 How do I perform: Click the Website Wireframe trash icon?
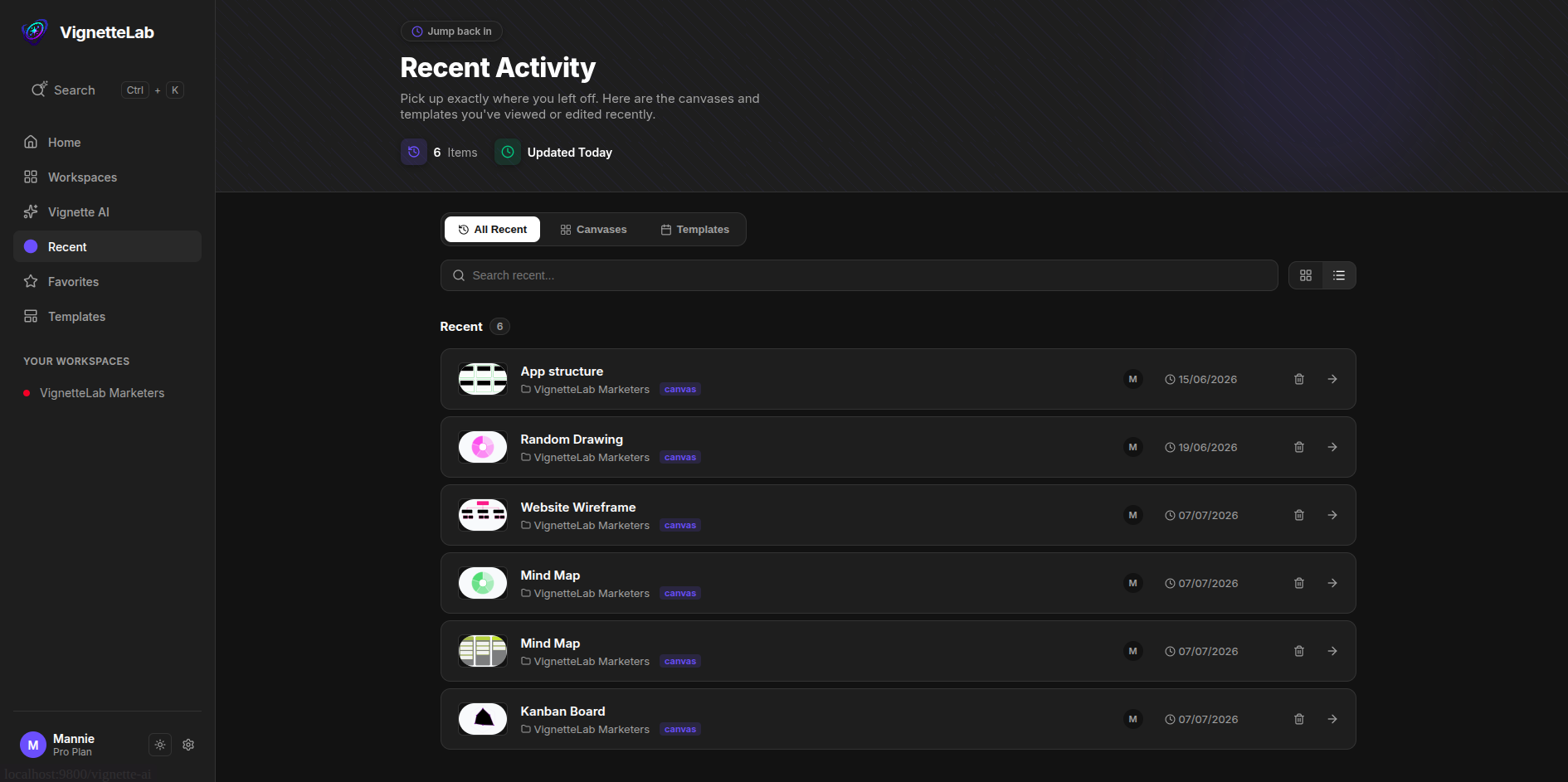click(x=1299, y=515)
